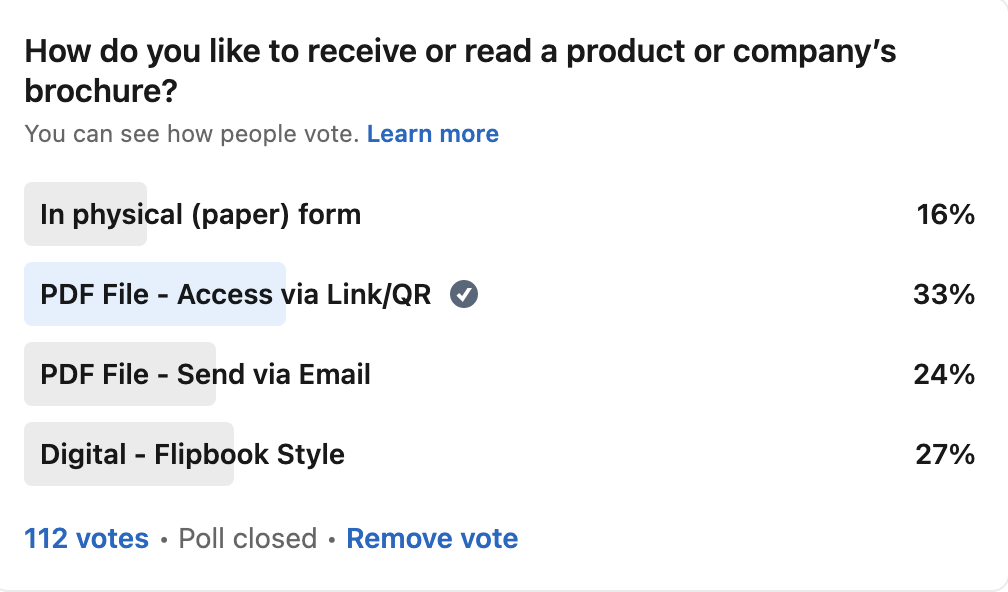View voters via 112 votes link

[x=86, y=539]
